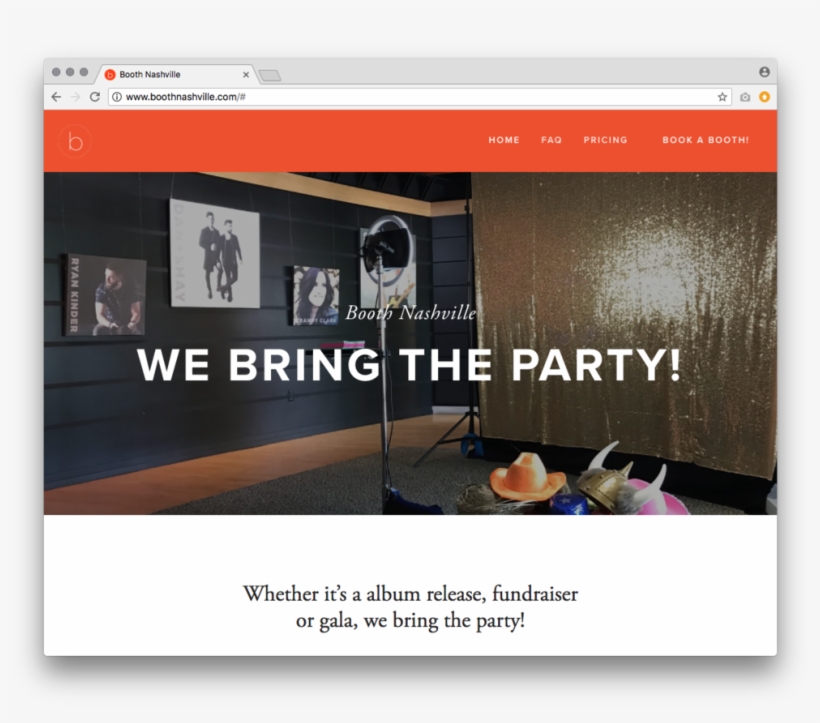Open a new tab with the tab button
The width and height of the screenshot is (820, 723).
point(270,76)
